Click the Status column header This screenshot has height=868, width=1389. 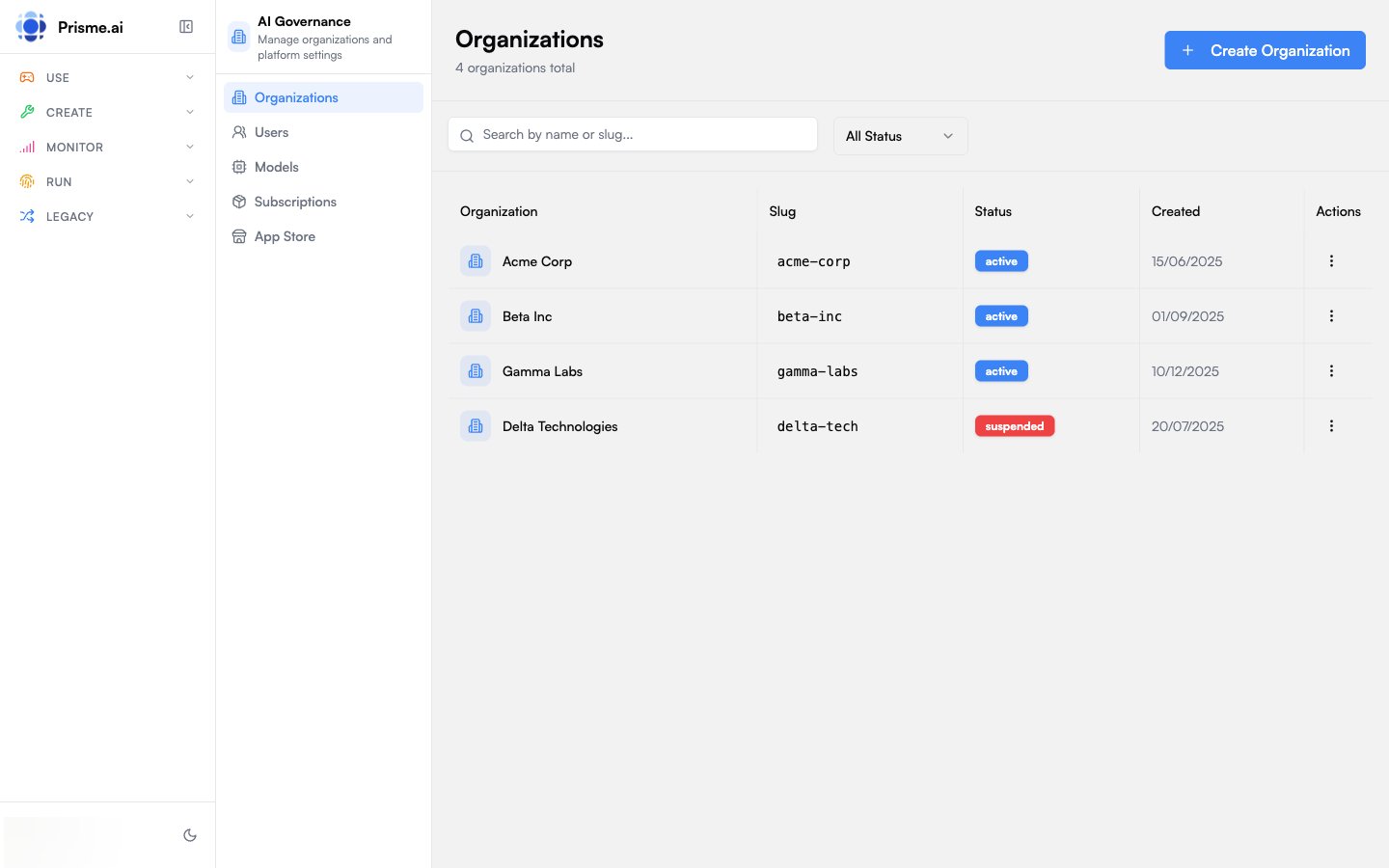(x=994, y=211)
